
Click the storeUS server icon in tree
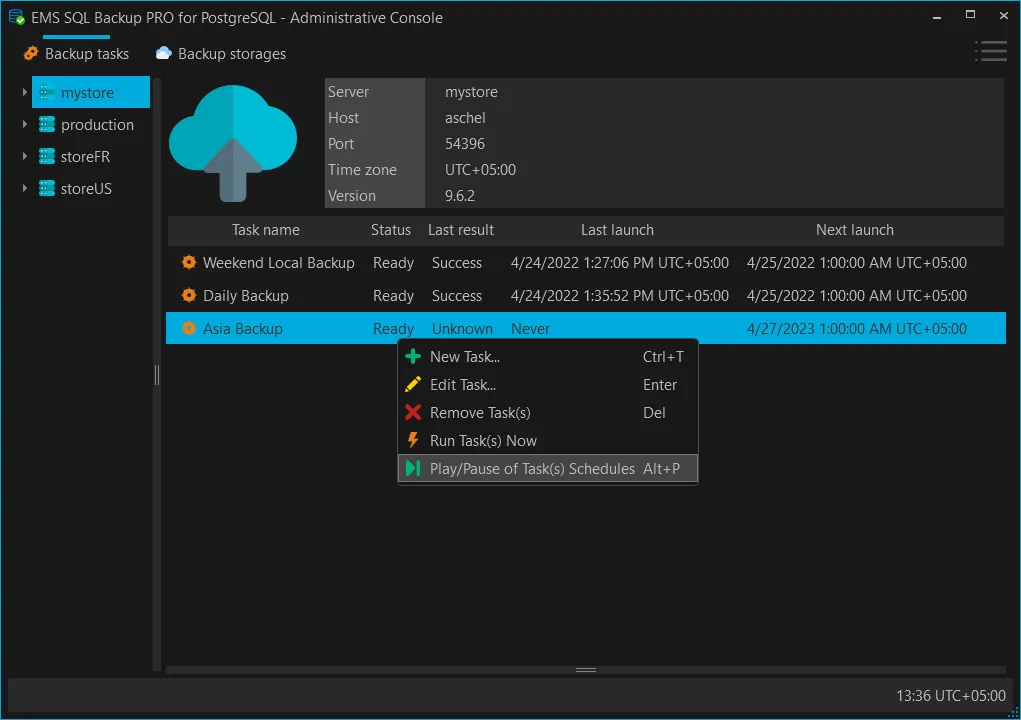[x=46, y=189]
